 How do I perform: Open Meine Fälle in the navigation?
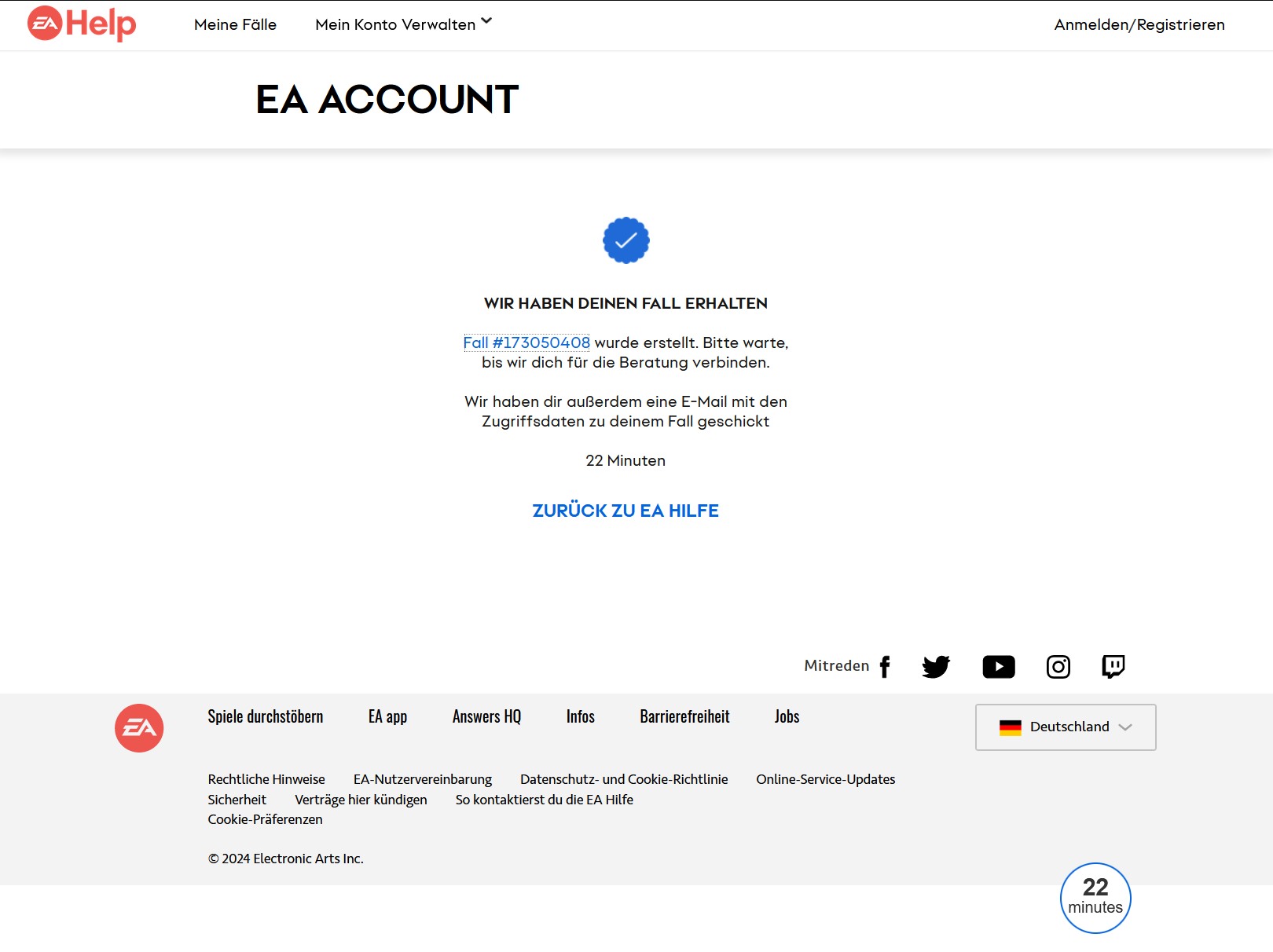pos(235,24)
